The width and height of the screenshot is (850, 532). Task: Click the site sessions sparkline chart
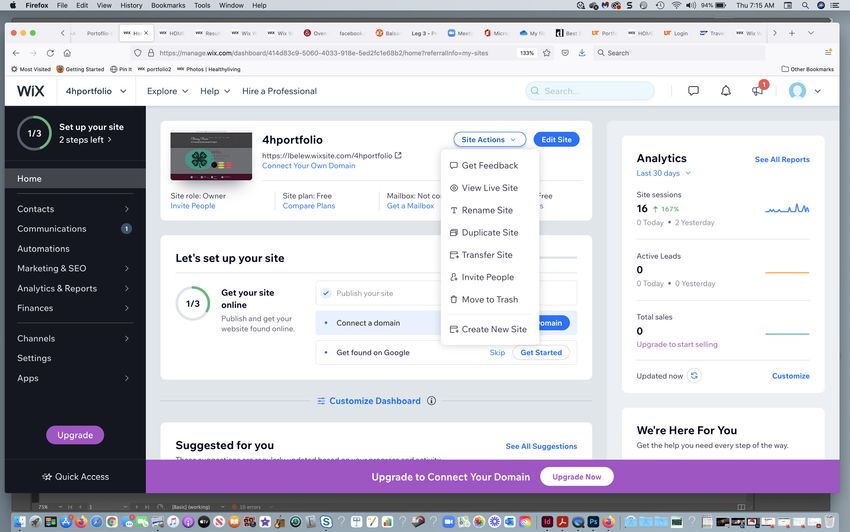coord(787,209)
